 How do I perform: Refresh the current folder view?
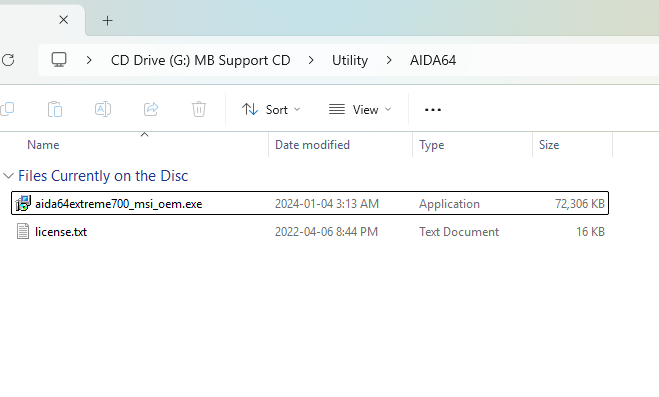8,60
